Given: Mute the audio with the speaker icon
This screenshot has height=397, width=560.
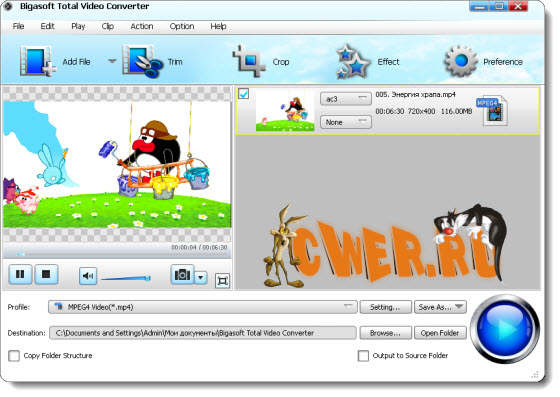Looking at the screenshot, I should click(x=88, y=276).
